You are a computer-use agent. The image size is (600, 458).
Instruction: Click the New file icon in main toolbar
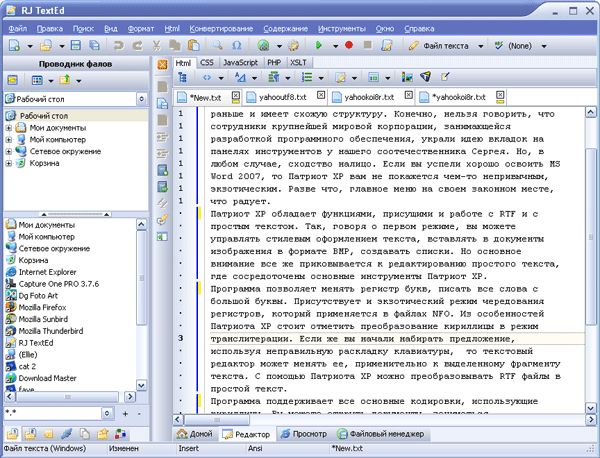15,46
